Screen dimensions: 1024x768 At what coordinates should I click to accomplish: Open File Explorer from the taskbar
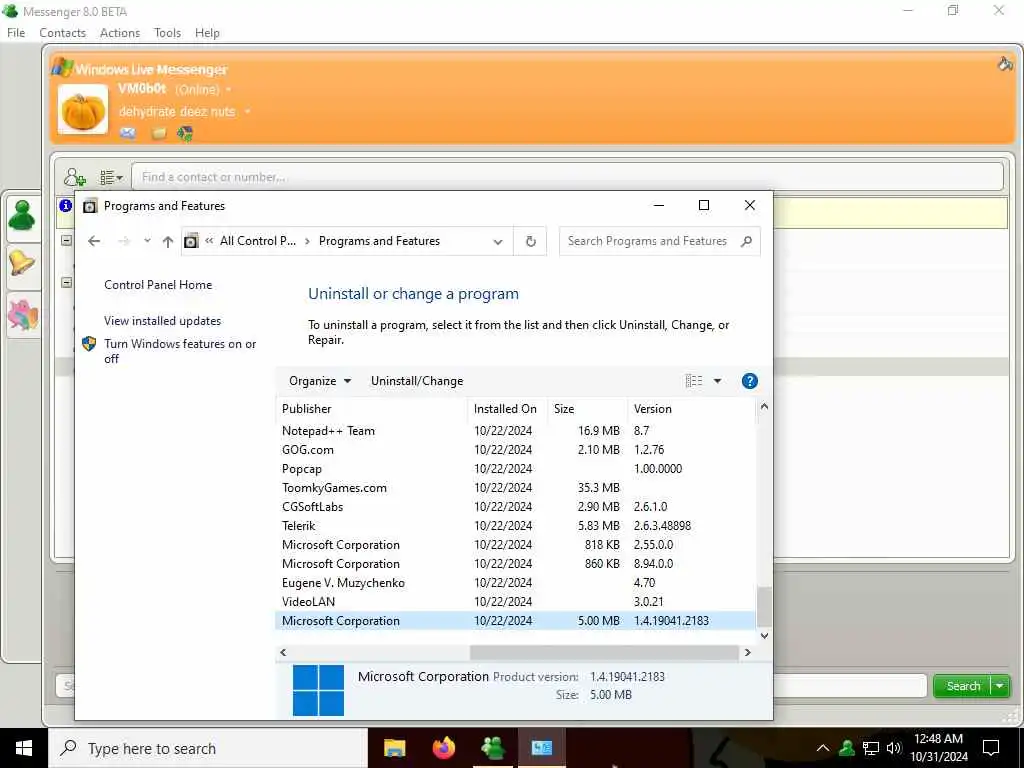coord(394,748)
